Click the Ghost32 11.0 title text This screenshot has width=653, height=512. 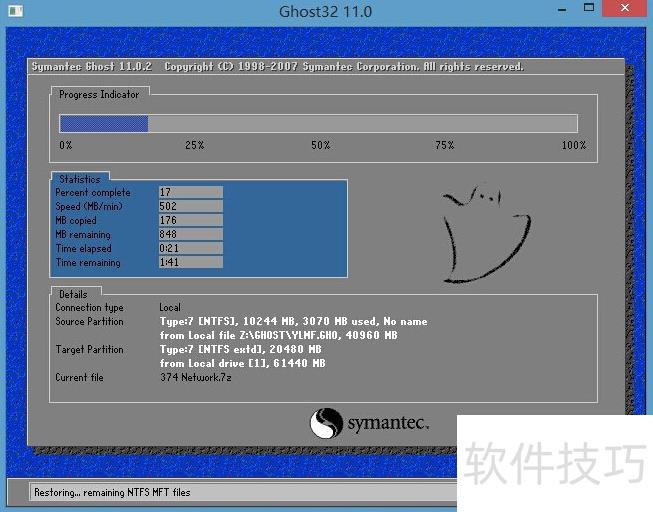point(325,12)
